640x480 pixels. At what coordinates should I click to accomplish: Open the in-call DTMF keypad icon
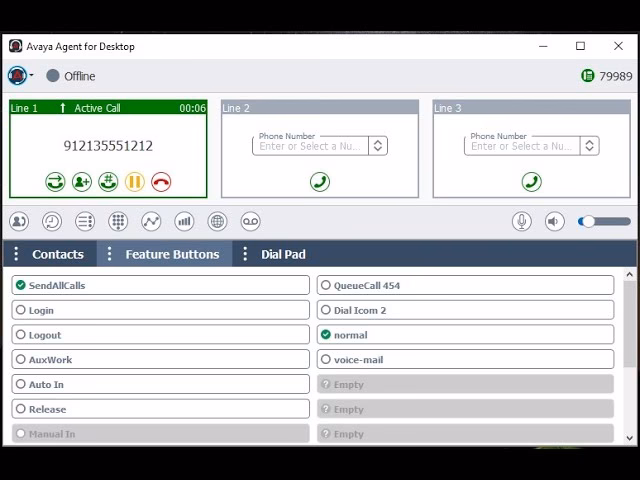pyautogui.click(x=108, y=182)
